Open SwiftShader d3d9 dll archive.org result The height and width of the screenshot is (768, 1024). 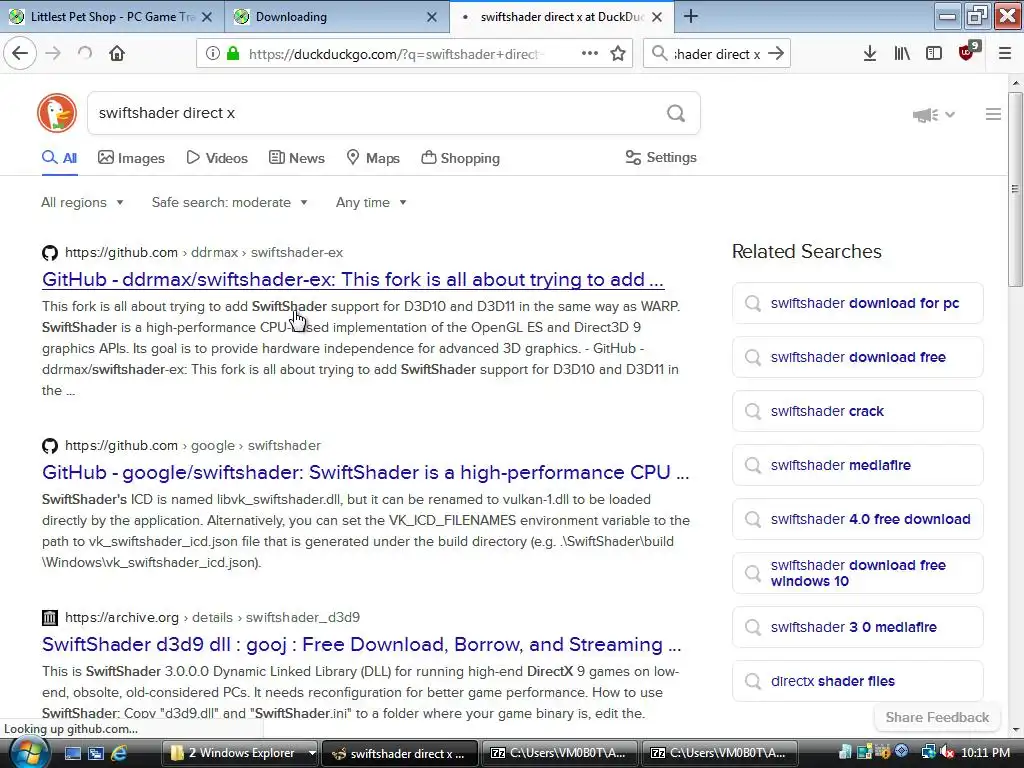(361, 645)
